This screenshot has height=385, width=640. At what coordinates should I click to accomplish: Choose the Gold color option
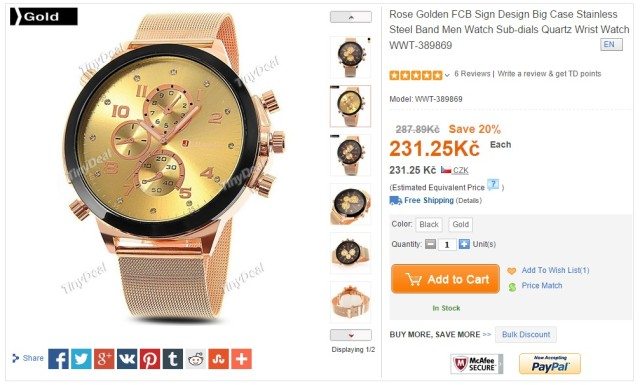point(460,225)
